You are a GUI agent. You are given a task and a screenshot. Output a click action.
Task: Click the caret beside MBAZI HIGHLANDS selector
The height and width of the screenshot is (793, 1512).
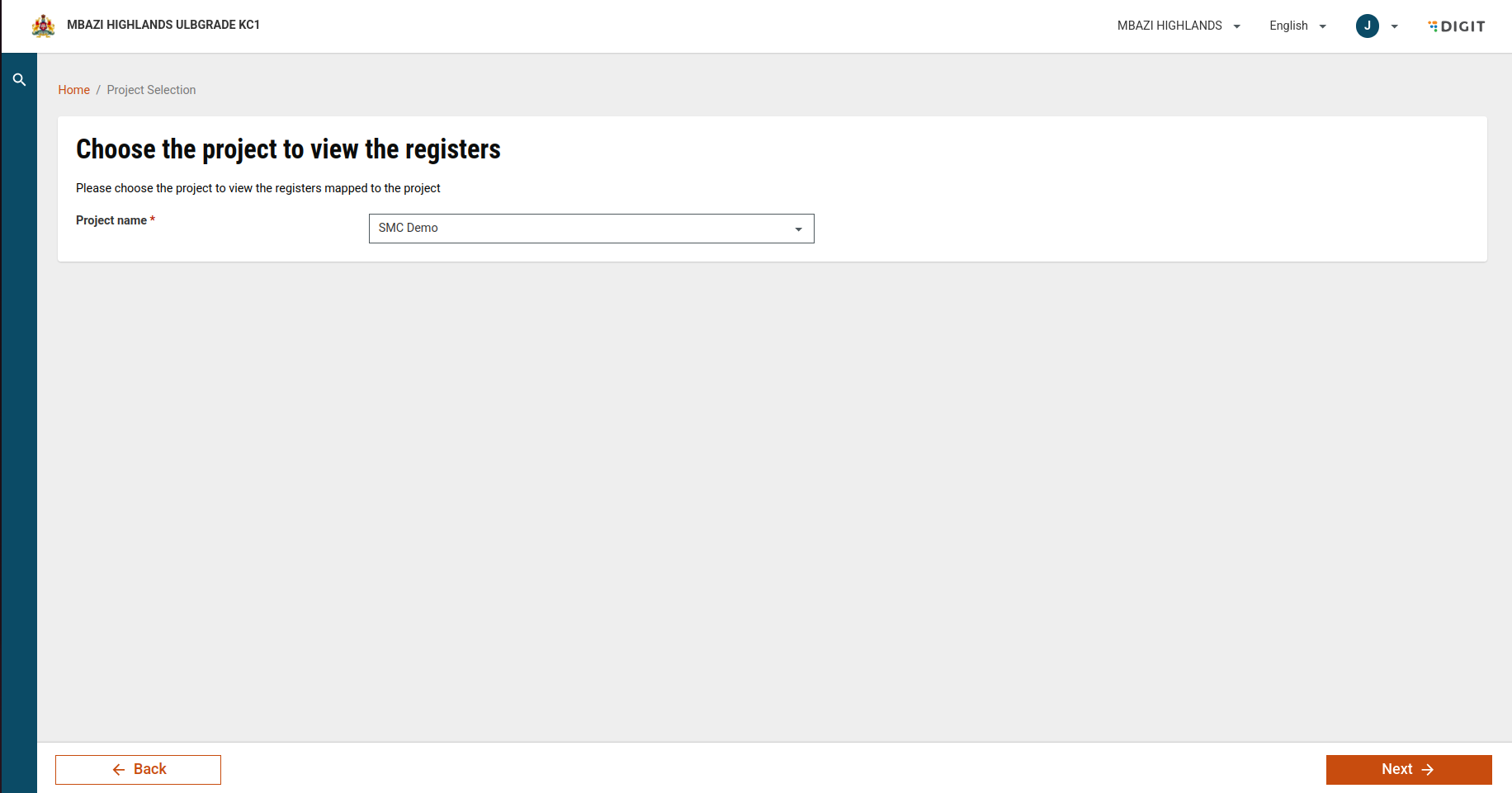coord(1236,26)
